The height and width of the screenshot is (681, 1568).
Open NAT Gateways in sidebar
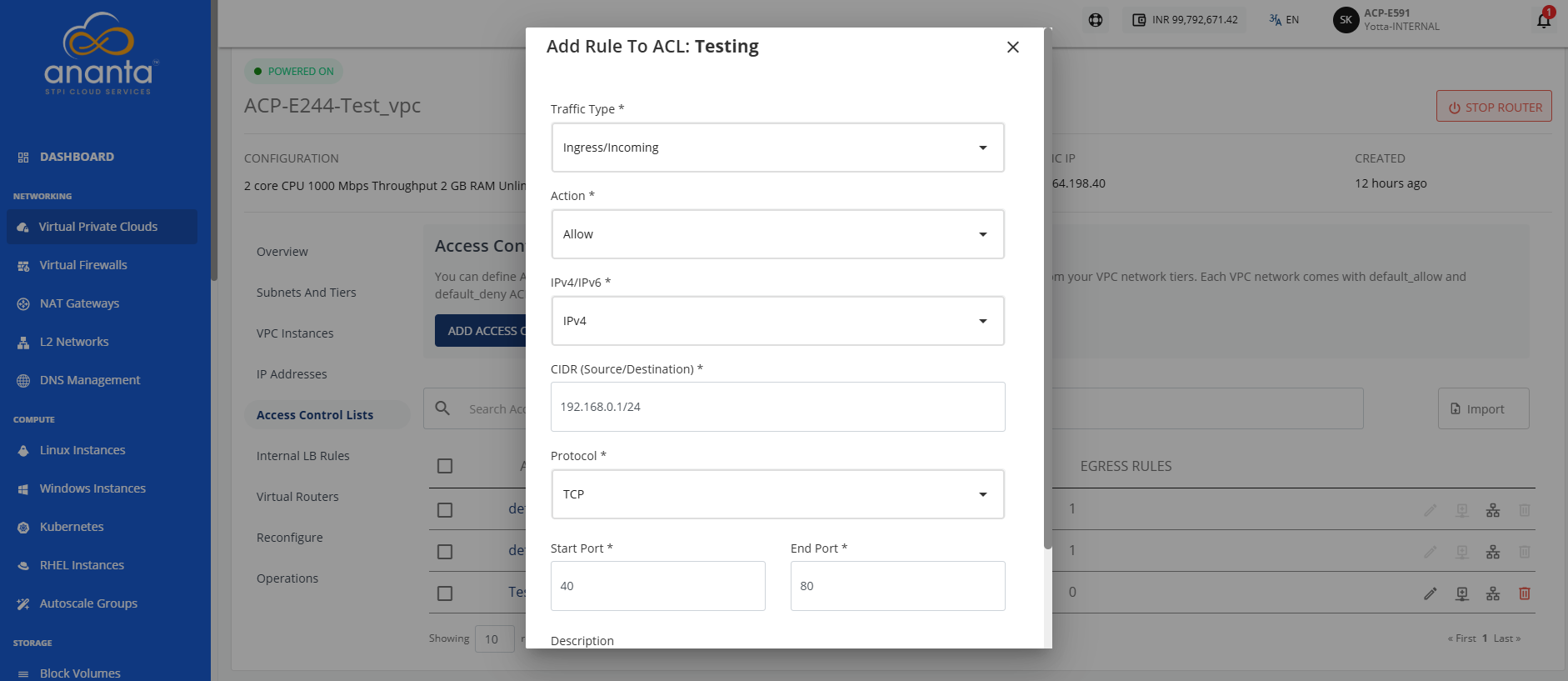(79, 303)
